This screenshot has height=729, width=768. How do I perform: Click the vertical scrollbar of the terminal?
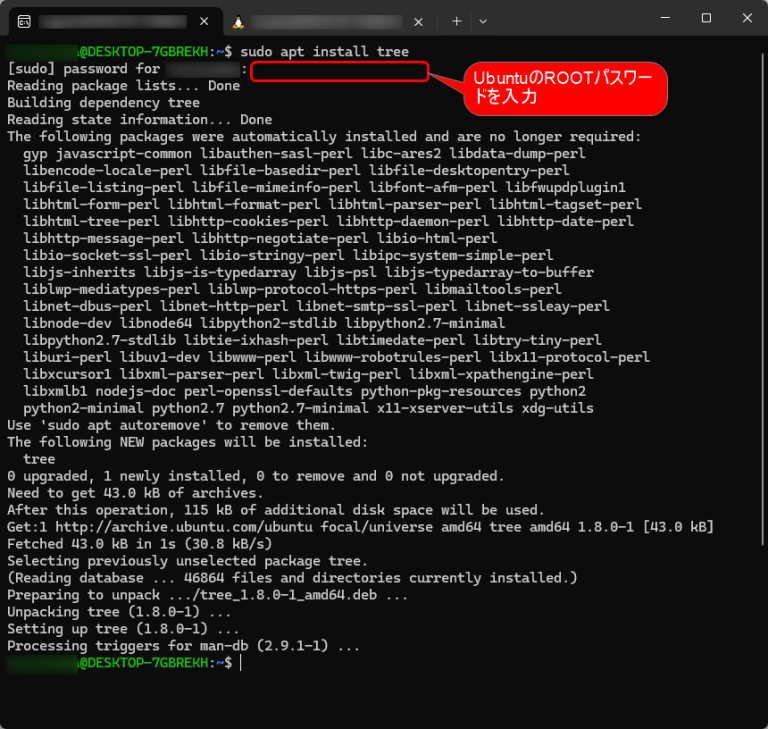(763, 299)
